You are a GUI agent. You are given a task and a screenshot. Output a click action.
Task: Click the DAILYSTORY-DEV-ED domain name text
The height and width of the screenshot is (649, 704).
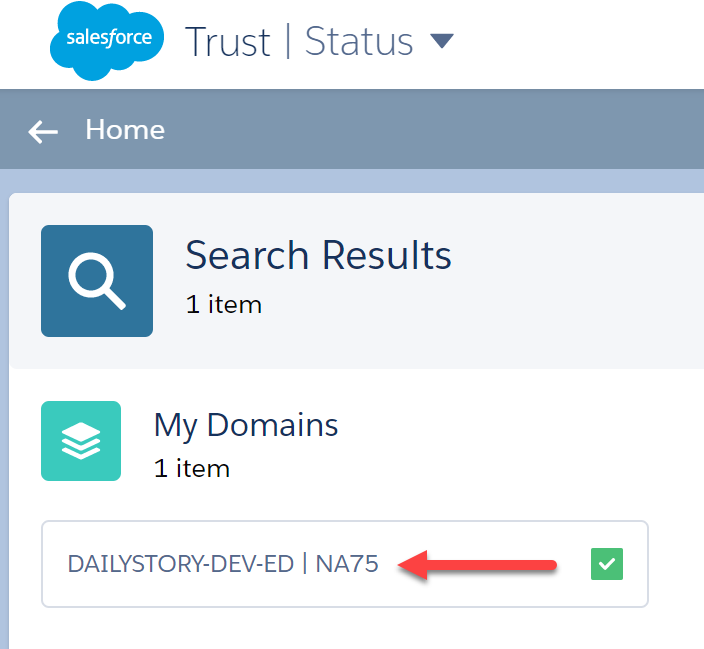click(x=181, y=564)
